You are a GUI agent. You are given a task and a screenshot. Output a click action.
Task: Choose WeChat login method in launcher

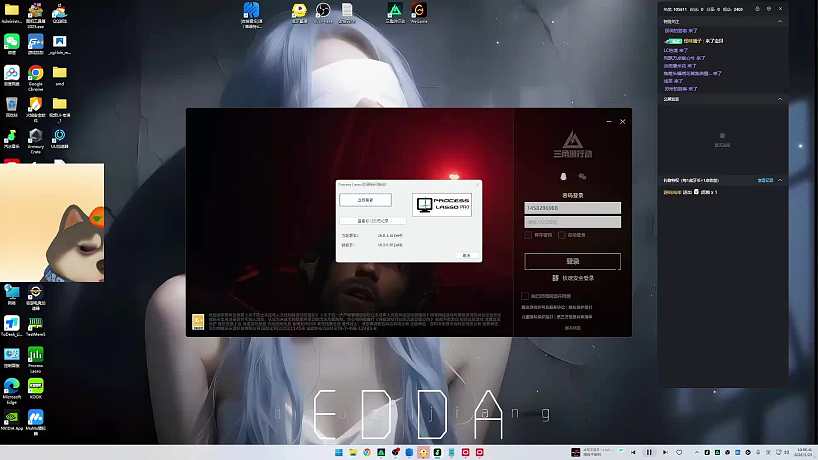582,177
